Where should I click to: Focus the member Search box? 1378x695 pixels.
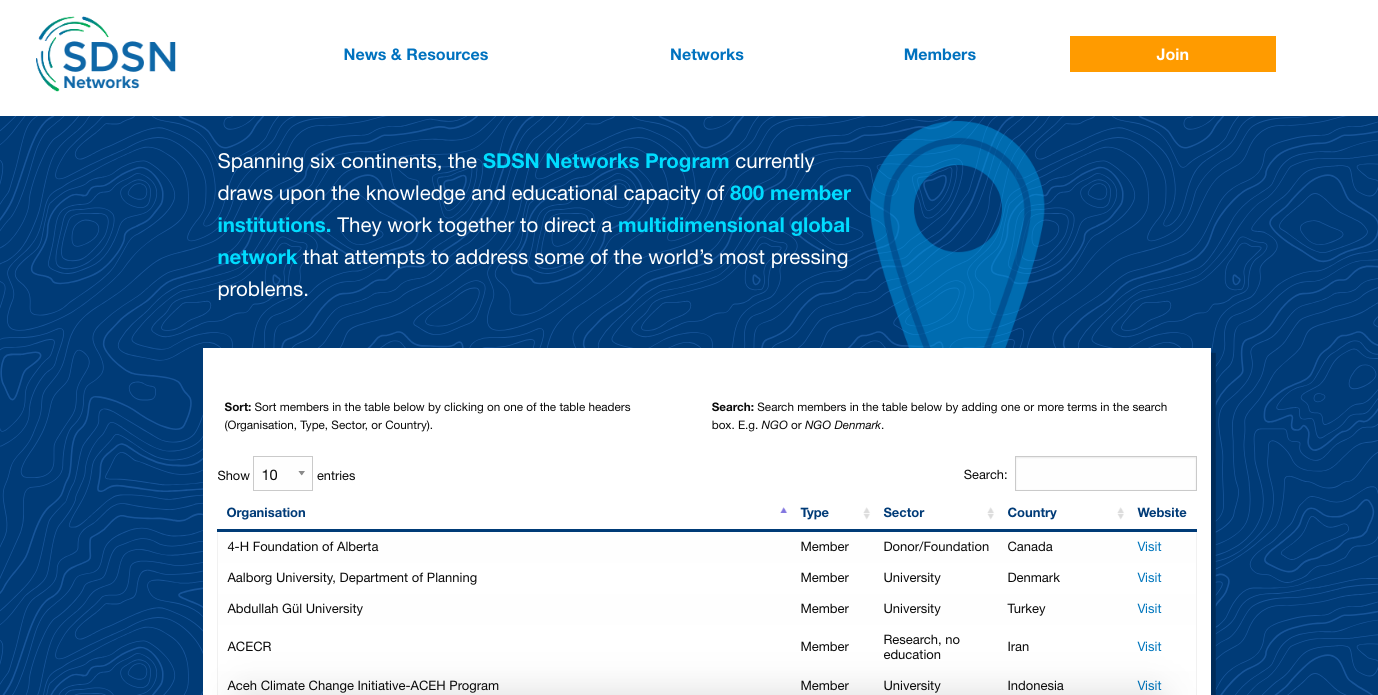(x=1106, y=474)
